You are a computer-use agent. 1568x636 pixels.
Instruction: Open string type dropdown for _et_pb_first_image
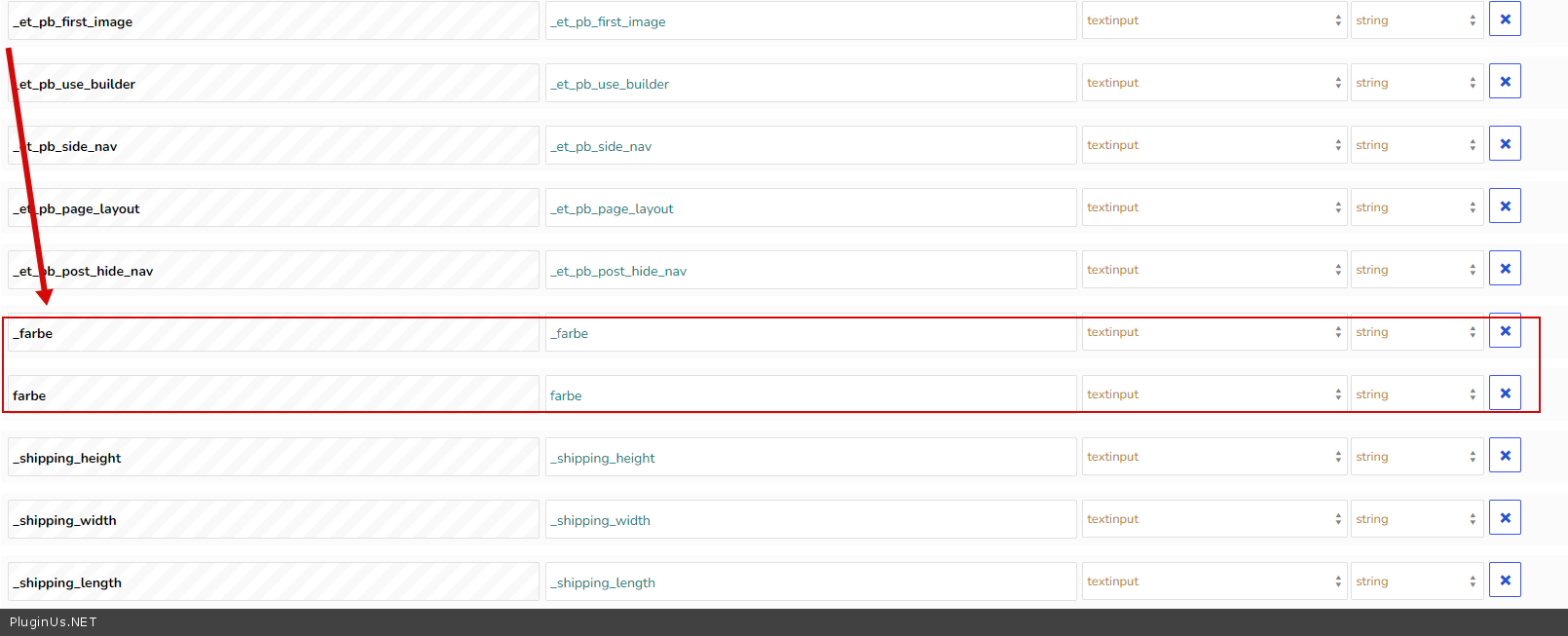tap(1416, 20)
